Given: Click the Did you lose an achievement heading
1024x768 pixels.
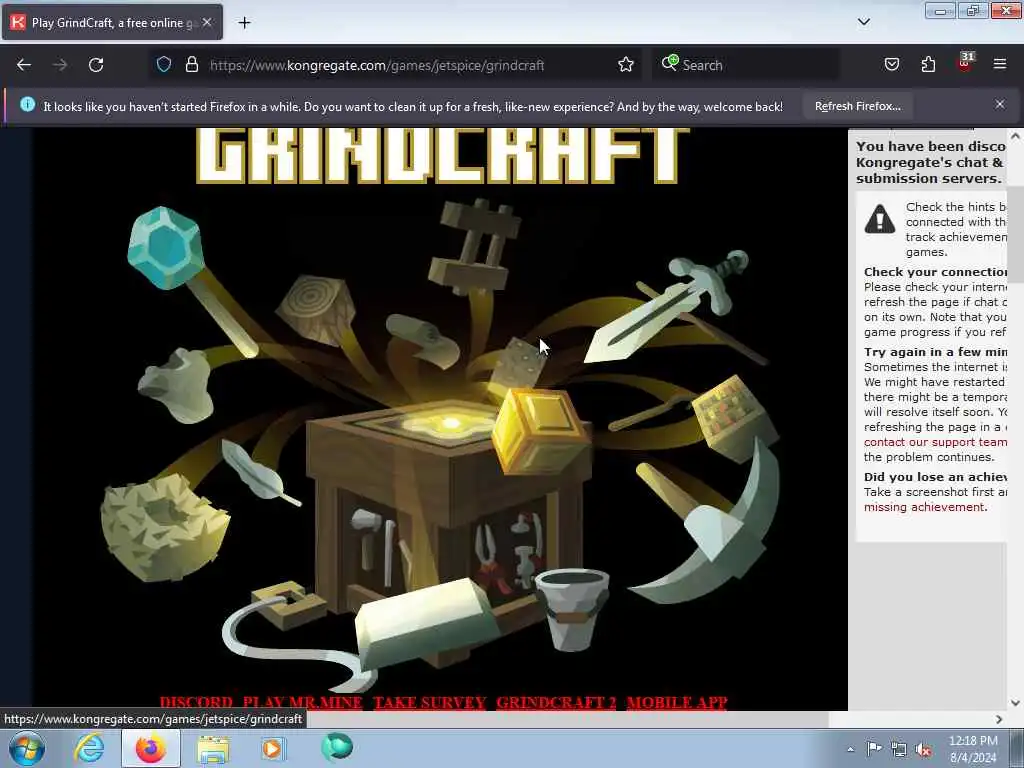Looking at the screenshot, I should coord(935,477).
